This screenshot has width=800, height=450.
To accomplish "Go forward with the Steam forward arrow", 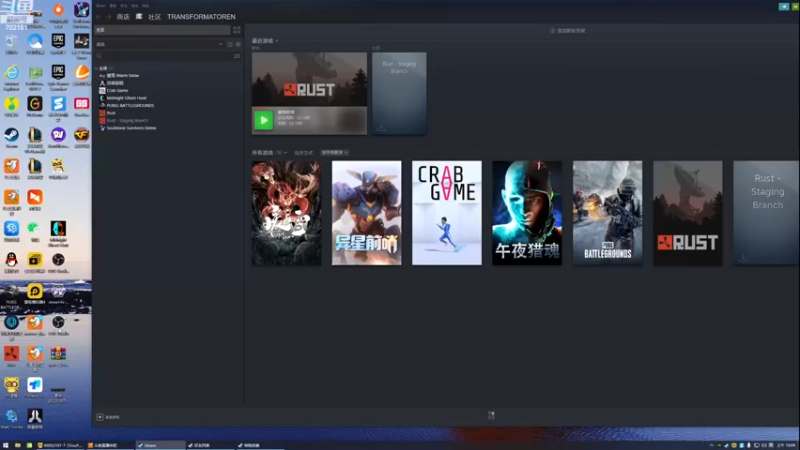I will (108, 17).
